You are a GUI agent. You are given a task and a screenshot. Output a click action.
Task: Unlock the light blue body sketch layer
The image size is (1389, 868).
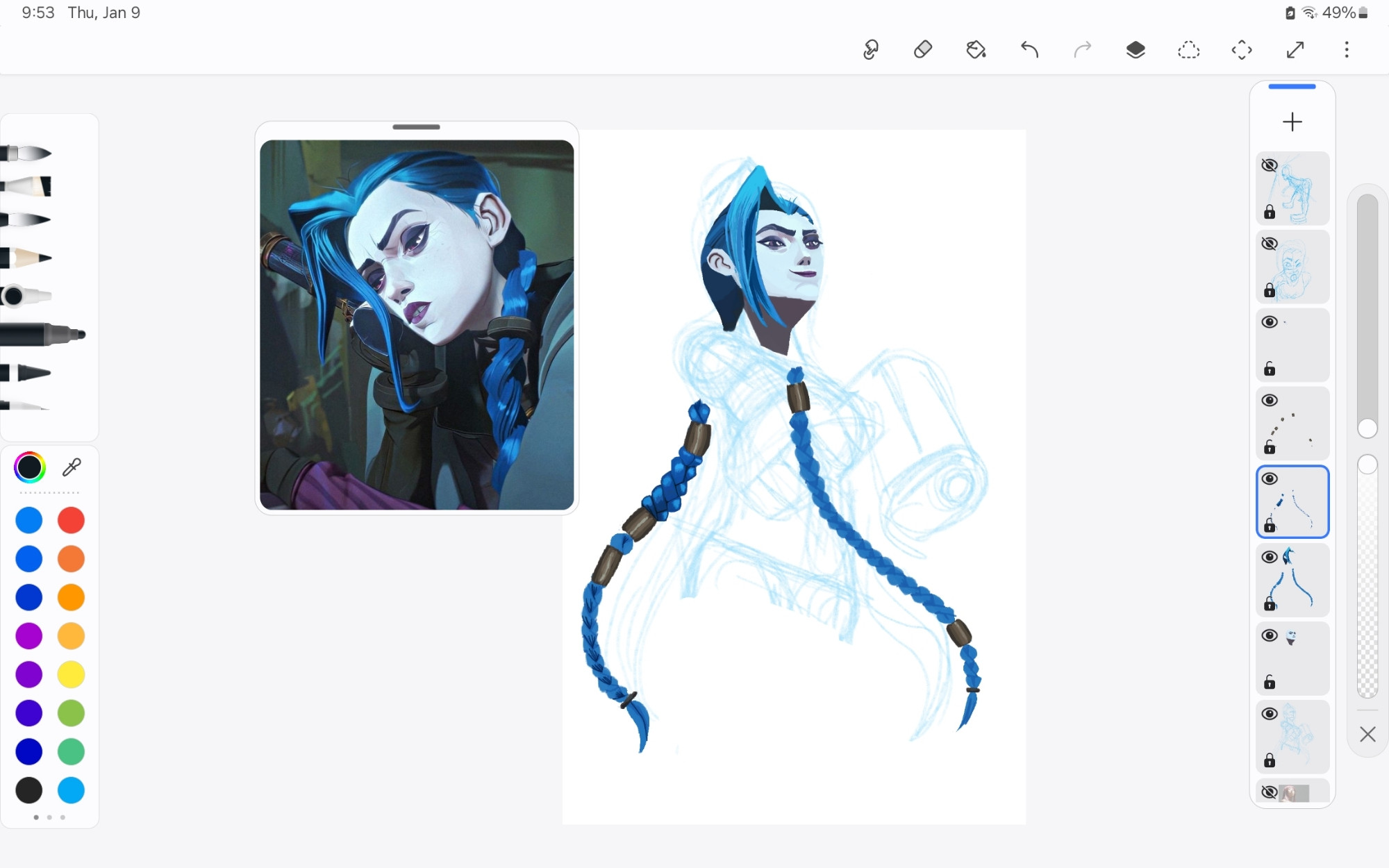tap(1270, 761)
